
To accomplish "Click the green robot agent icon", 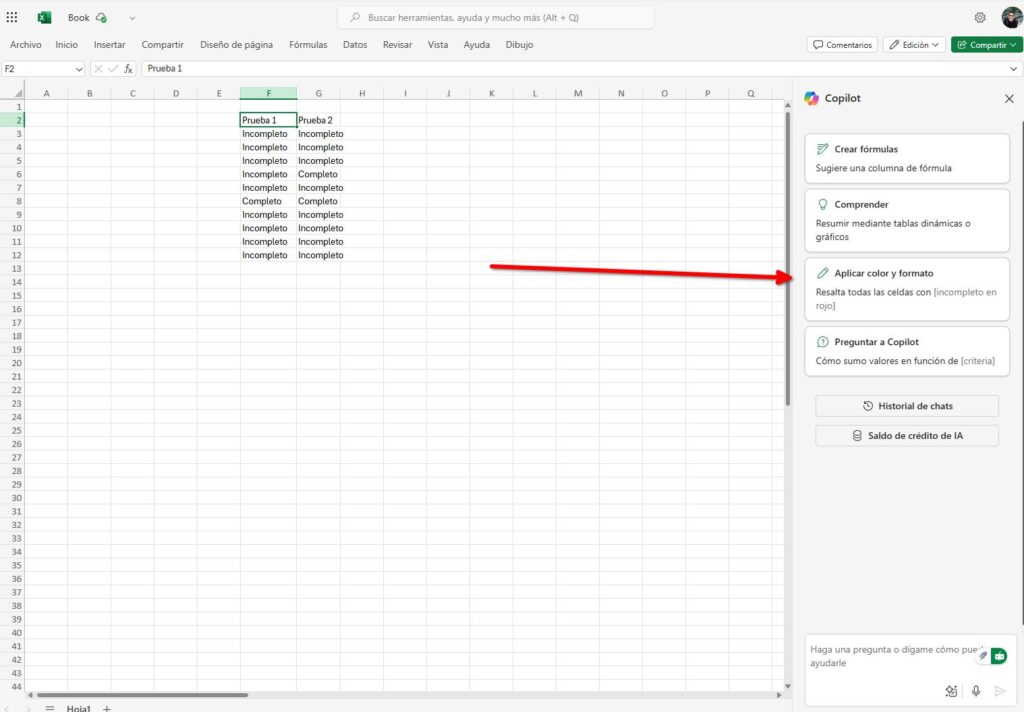I will (x=999, y=656).
